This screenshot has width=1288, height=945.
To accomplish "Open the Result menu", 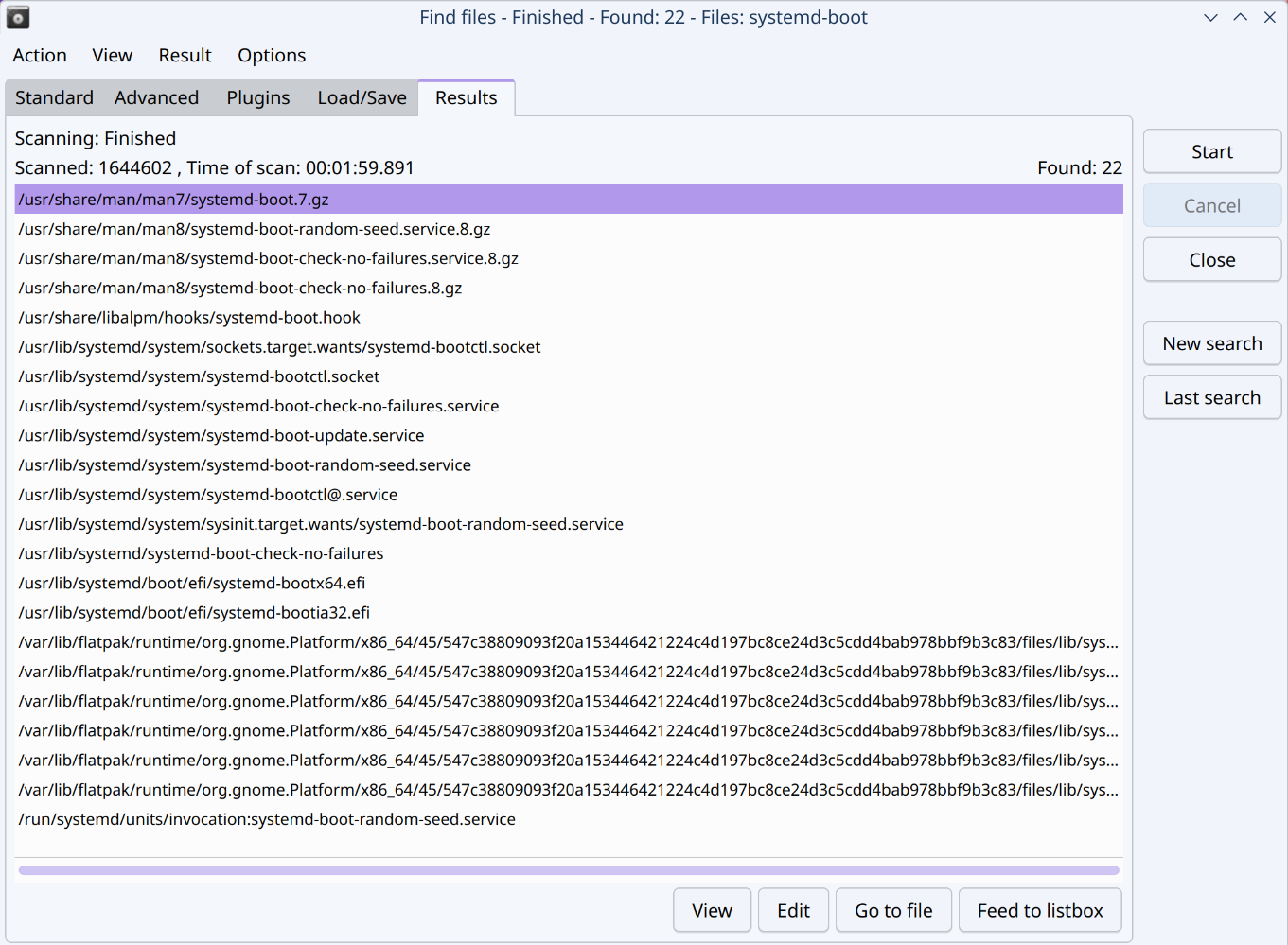I will [x=185, y=56].
